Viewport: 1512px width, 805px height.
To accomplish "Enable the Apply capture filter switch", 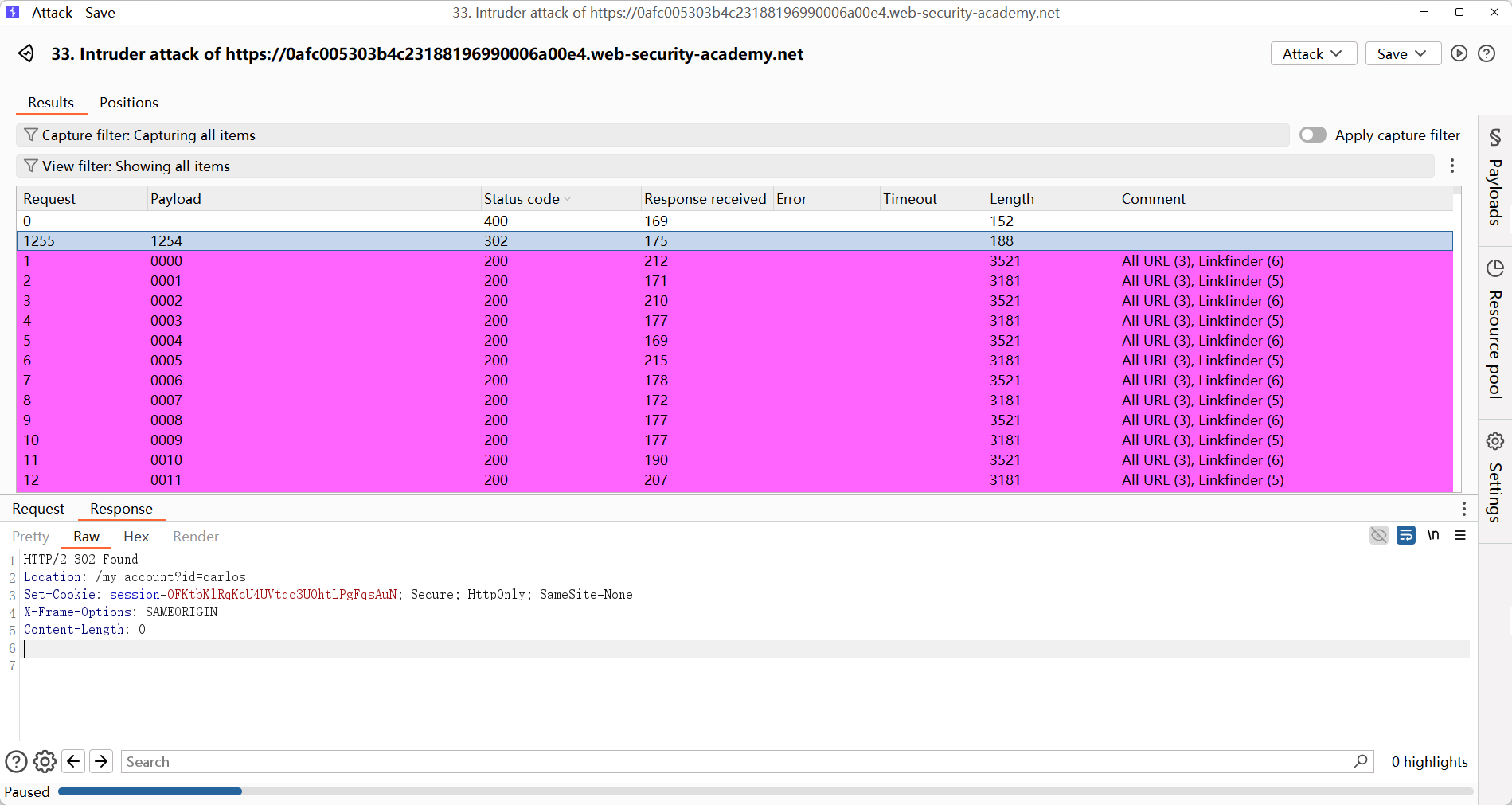I will click(1313, 135).
